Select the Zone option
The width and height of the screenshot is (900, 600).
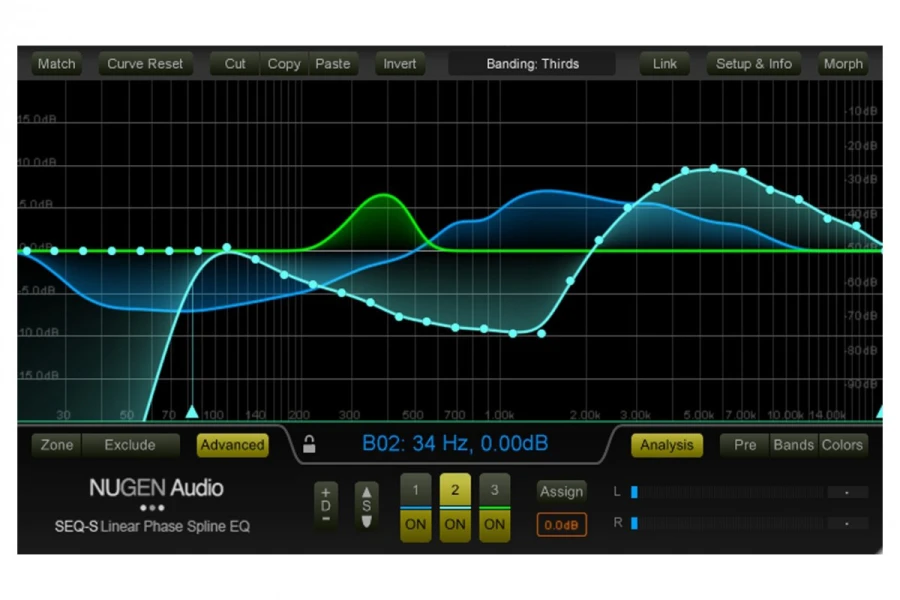click(x=57, y=445)
